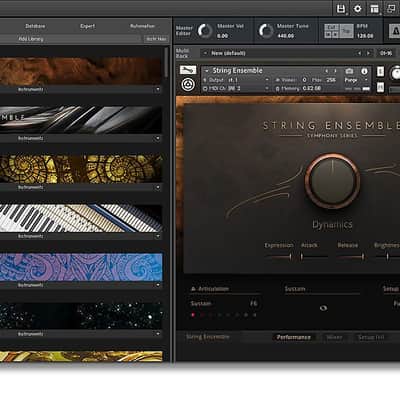Open dropdown arrow under black strings library

click(x=158, y=138)
